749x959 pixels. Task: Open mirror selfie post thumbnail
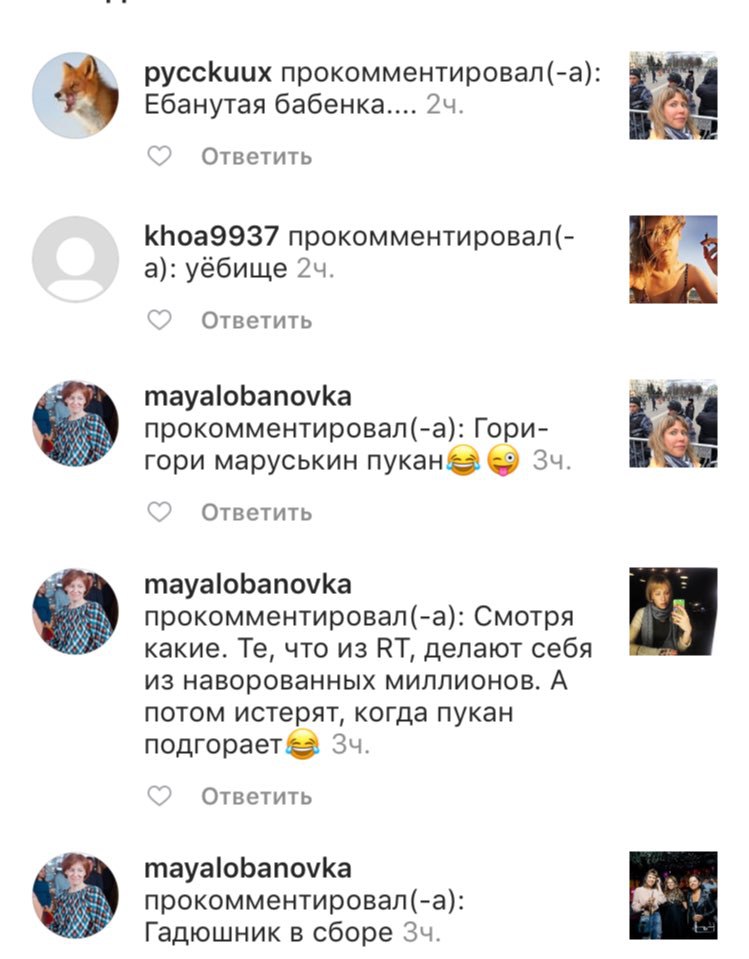point(673,612)
